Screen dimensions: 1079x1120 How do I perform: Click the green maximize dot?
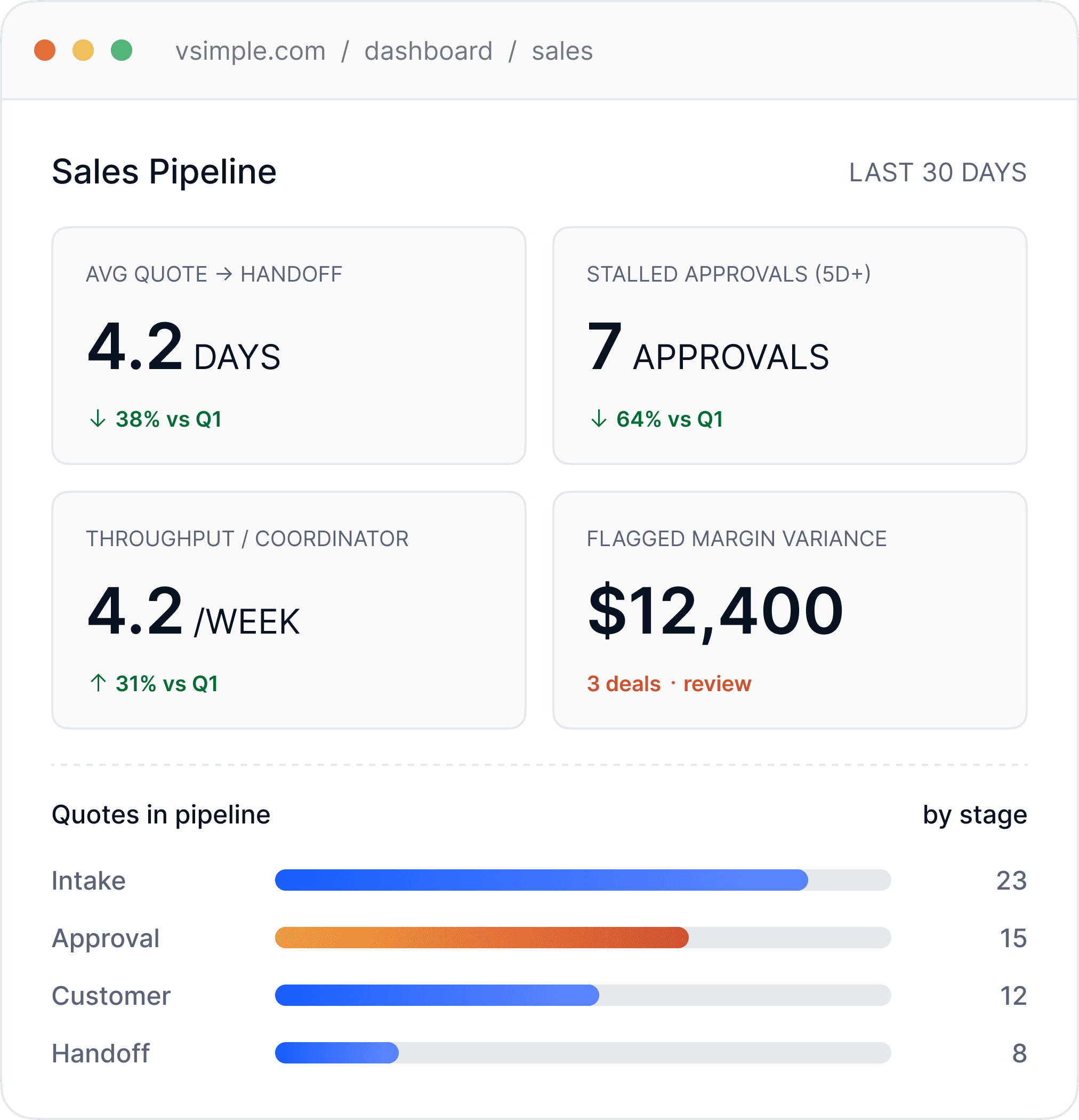121,50
